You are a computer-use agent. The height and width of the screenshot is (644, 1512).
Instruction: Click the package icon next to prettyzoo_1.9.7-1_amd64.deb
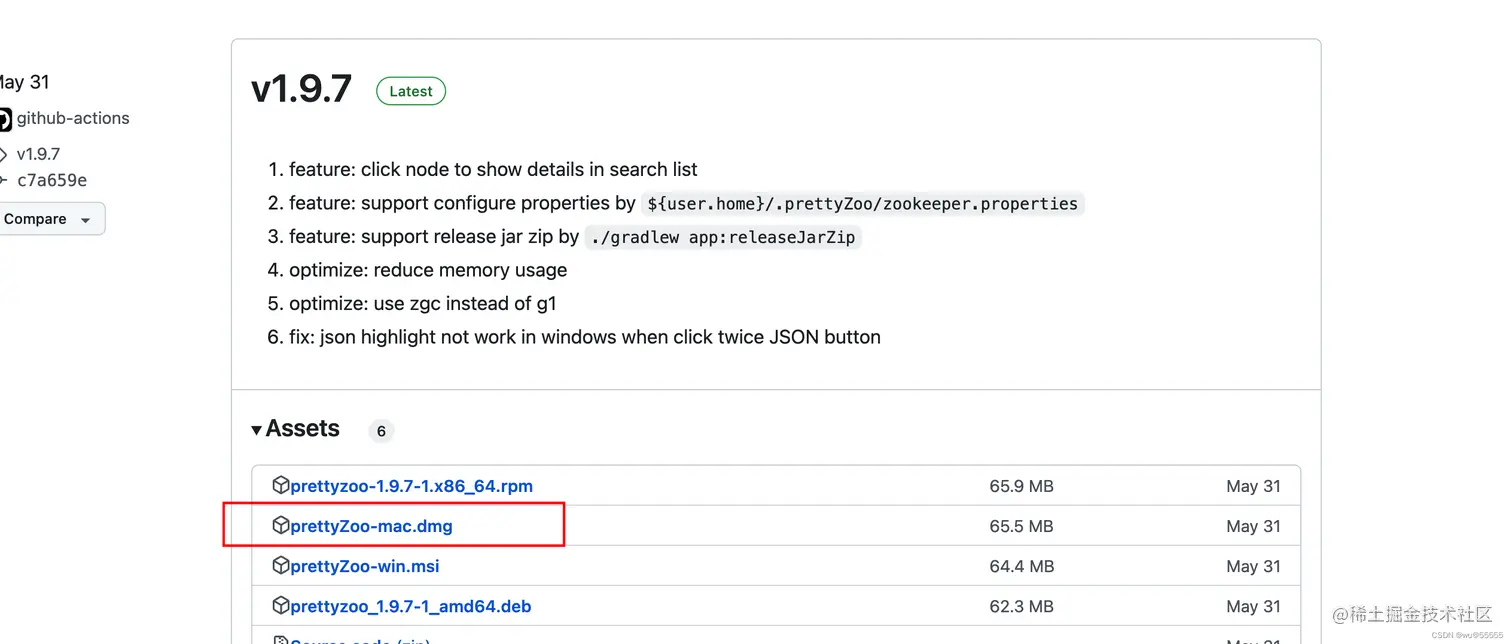281,605
